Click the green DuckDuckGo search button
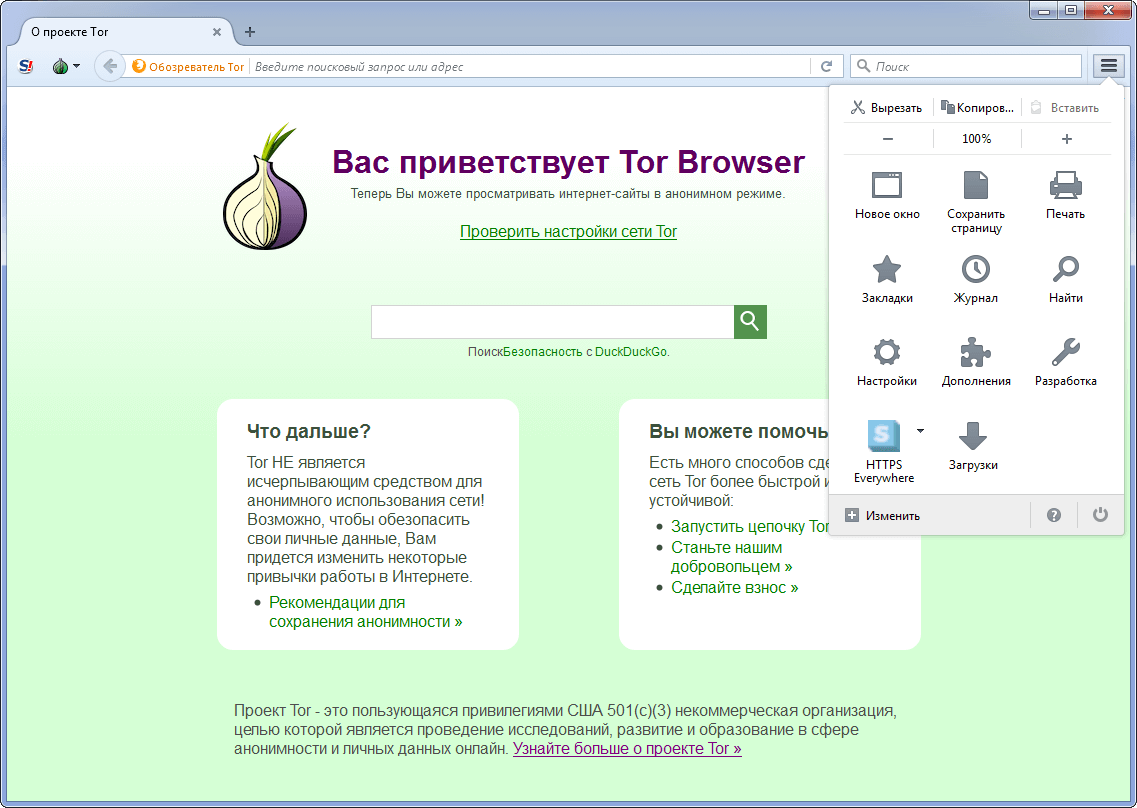 click(x=750, y=321)
